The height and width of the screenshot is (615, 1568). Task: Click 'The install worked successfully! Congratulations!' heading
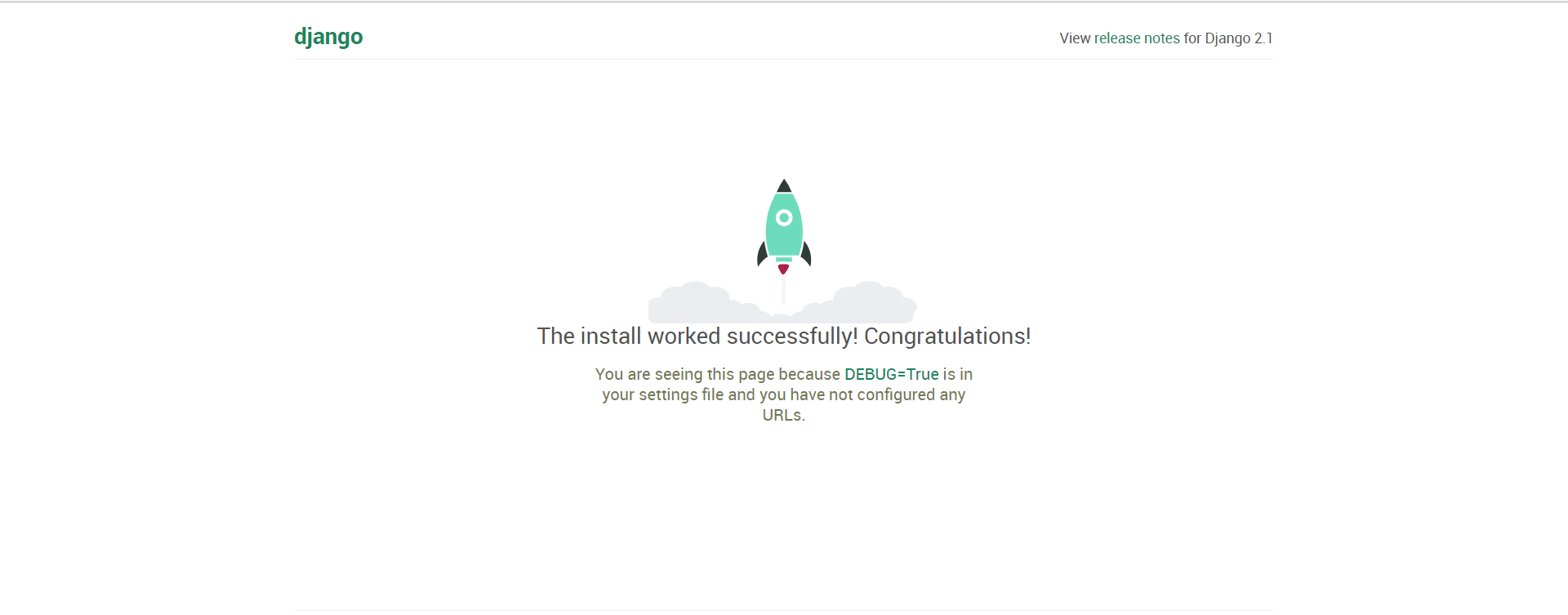pos(784,336)
